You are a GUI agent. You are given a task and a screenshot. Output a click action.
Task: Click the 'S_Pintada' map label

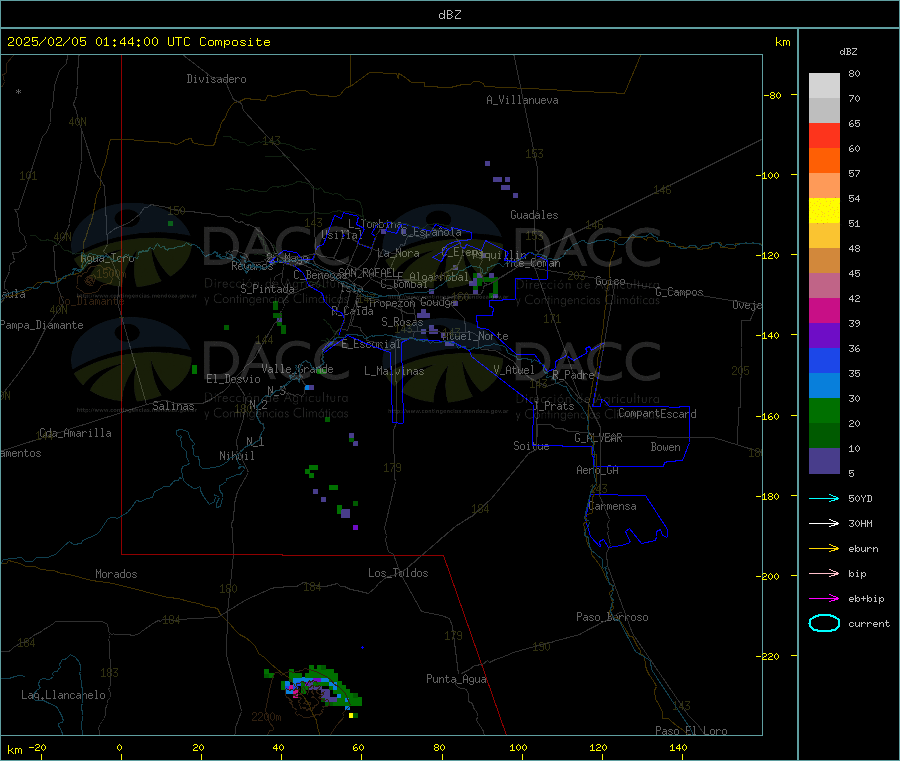click(x=267, y=289)
